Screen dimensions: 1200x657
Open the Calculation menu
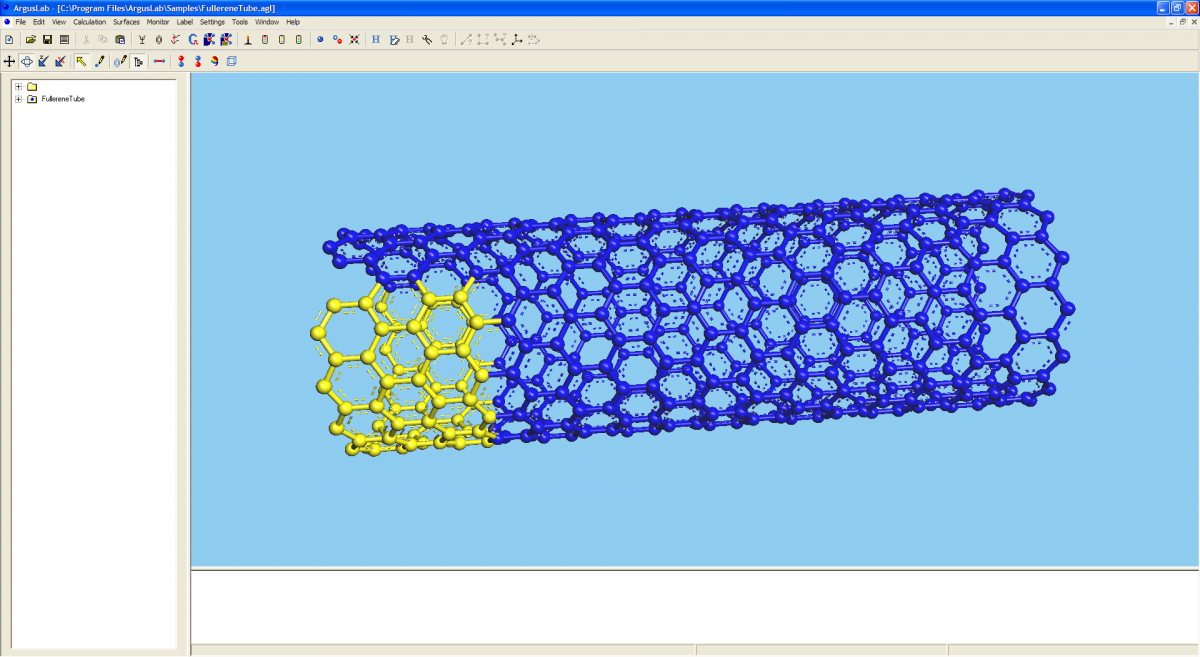click(89, 21)
